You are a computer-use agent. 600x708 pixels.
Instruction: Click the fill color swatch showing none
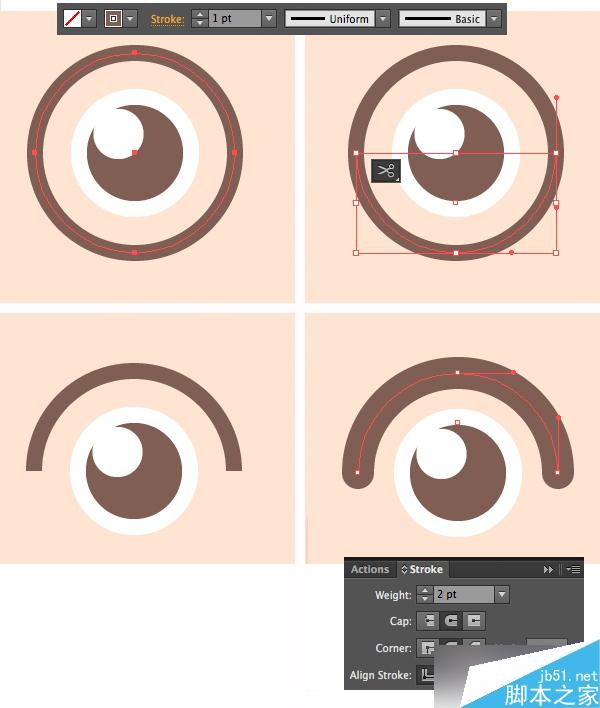pyautogui.click(x=72, y=19)
